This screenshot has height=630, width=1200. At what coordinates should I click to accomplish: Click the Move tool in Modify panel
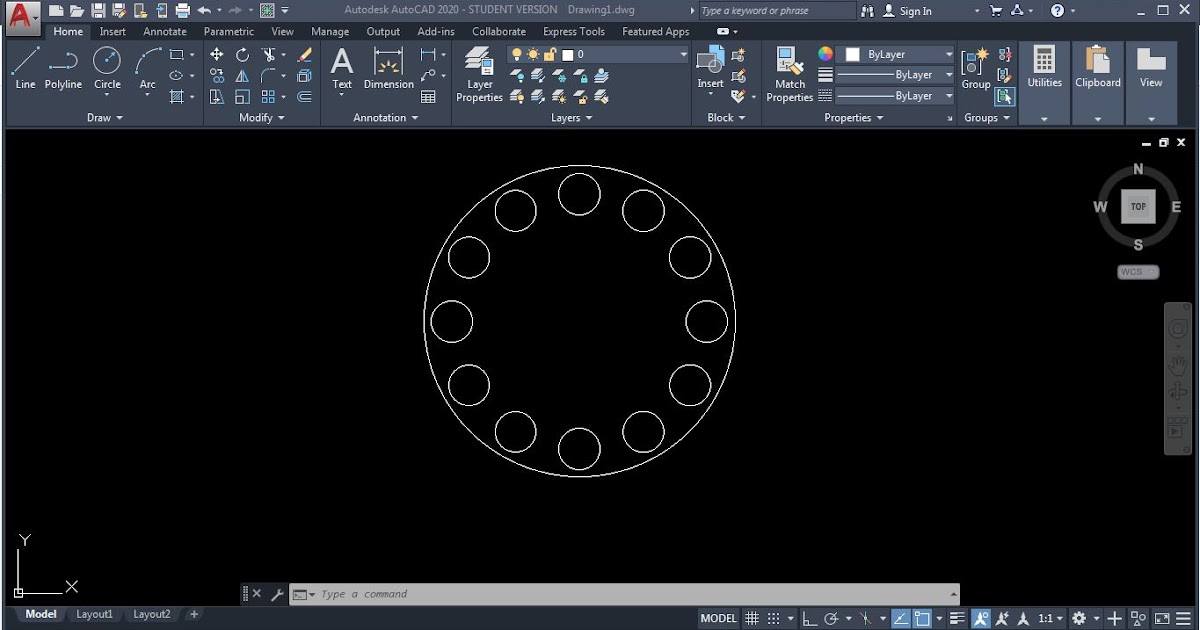pos(218,54)
